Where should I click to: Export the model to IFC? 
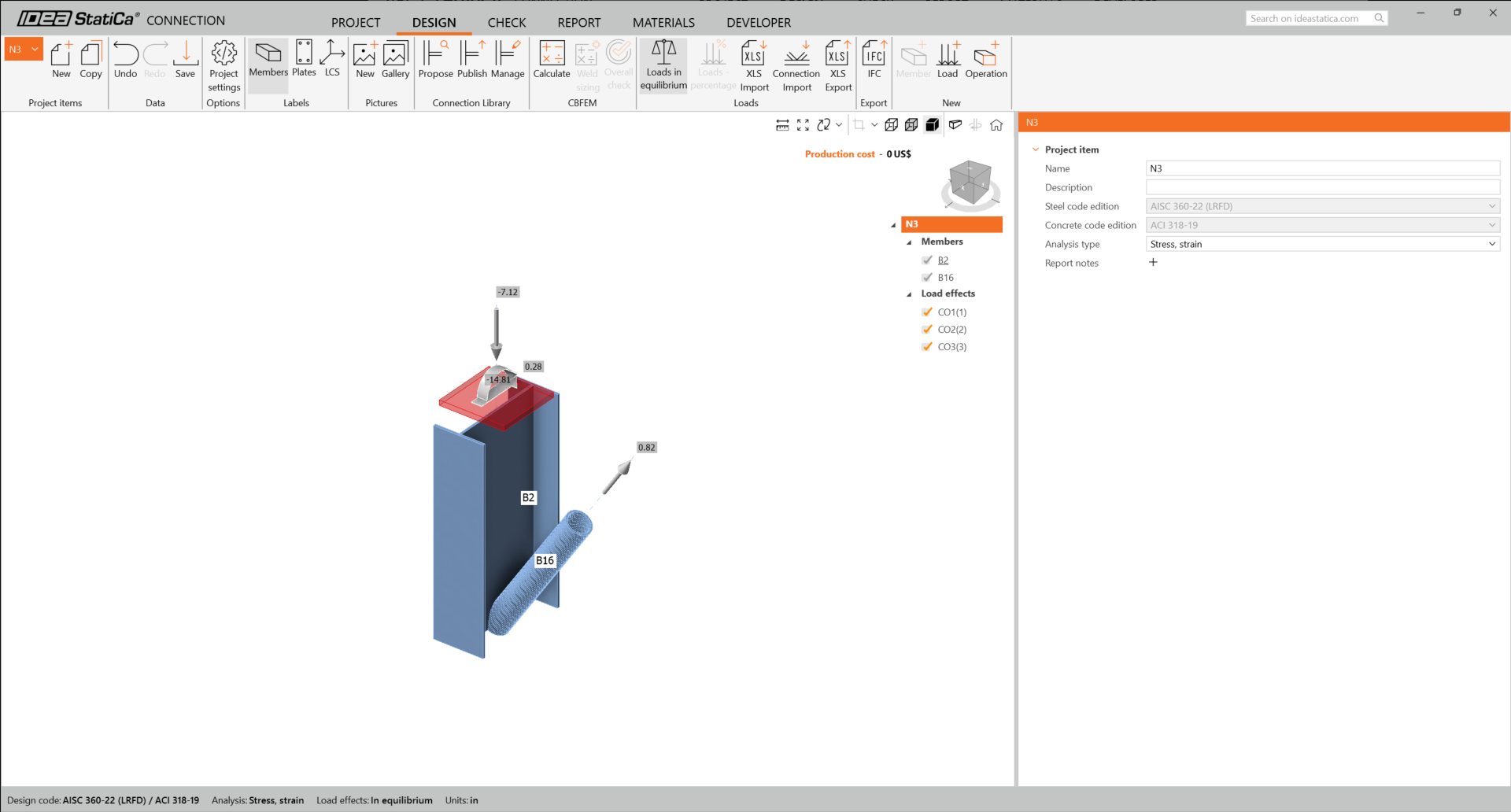click(x=874, y=59)
